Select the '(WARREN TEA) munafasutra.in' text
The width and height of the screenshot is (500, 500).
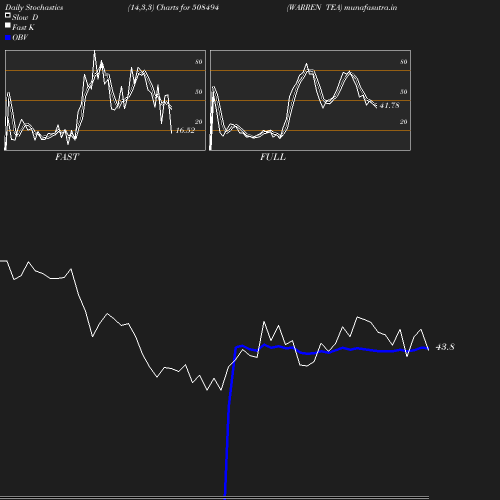click(342, 7)
